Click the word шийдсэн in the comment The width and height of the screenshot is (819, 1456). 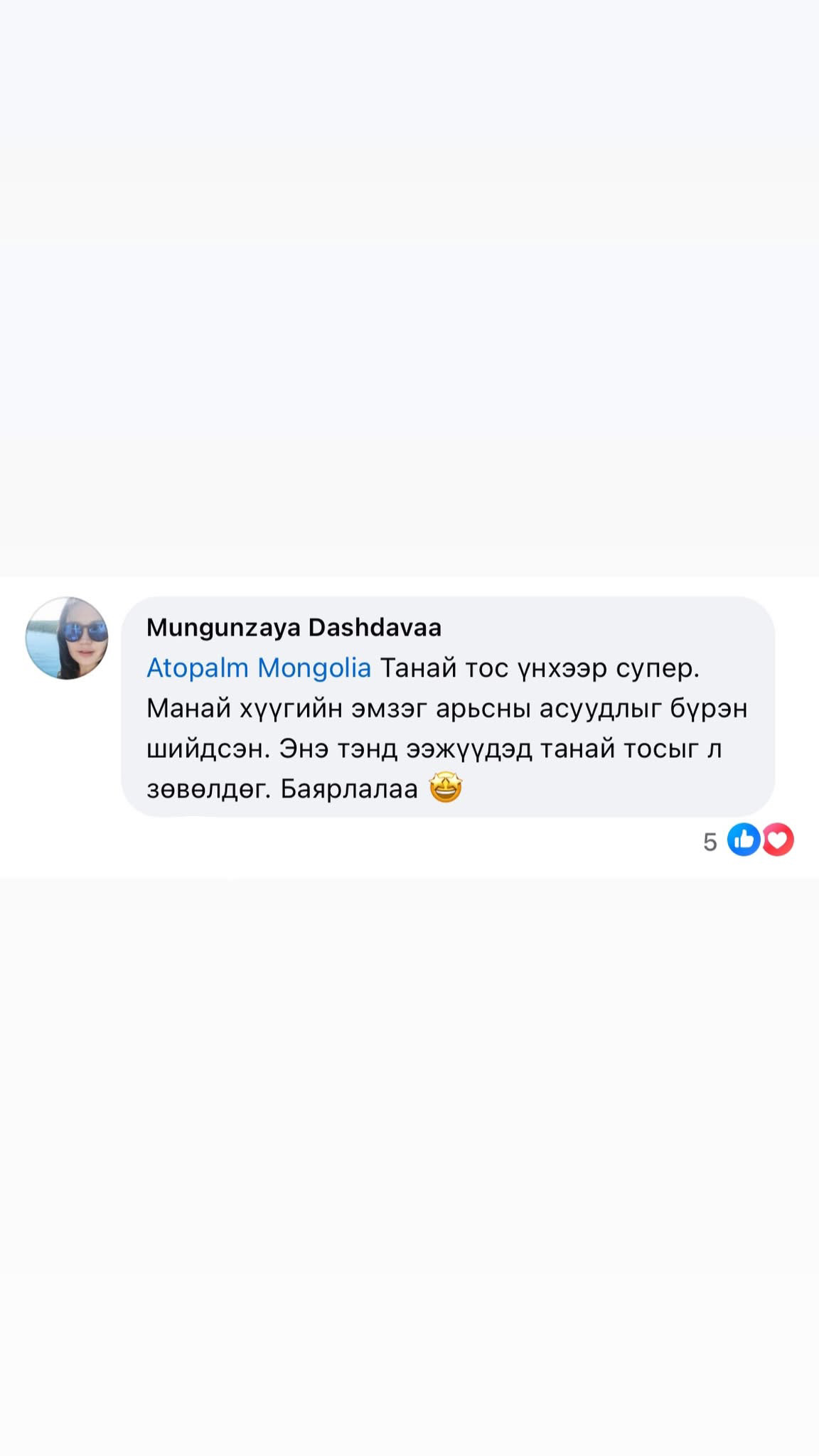coord(207,749)
